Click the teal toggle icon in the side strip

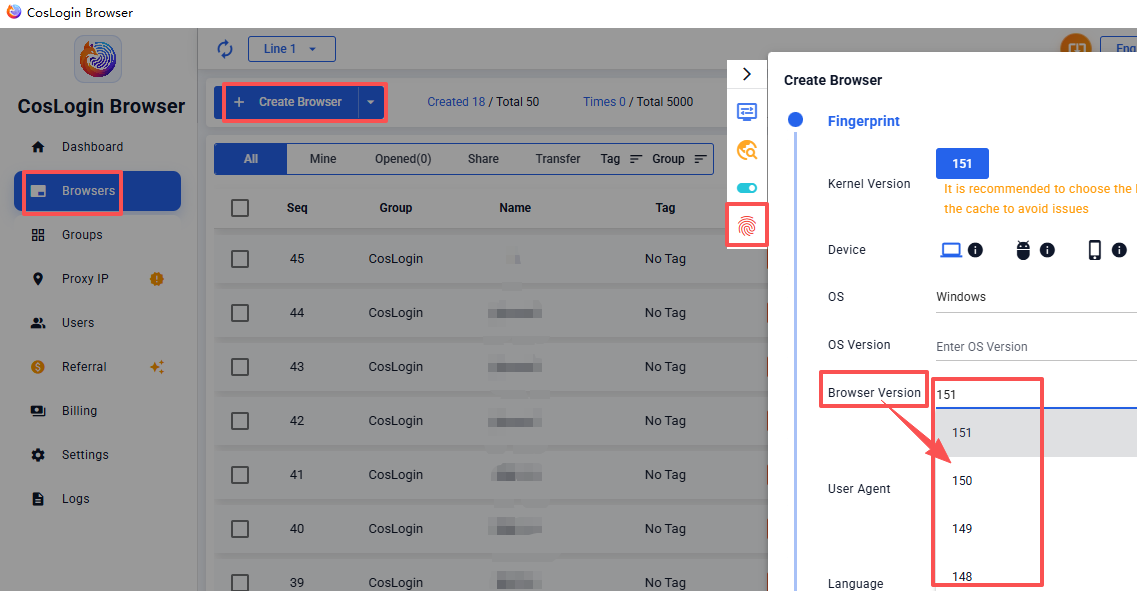click(x=747, y=188)
